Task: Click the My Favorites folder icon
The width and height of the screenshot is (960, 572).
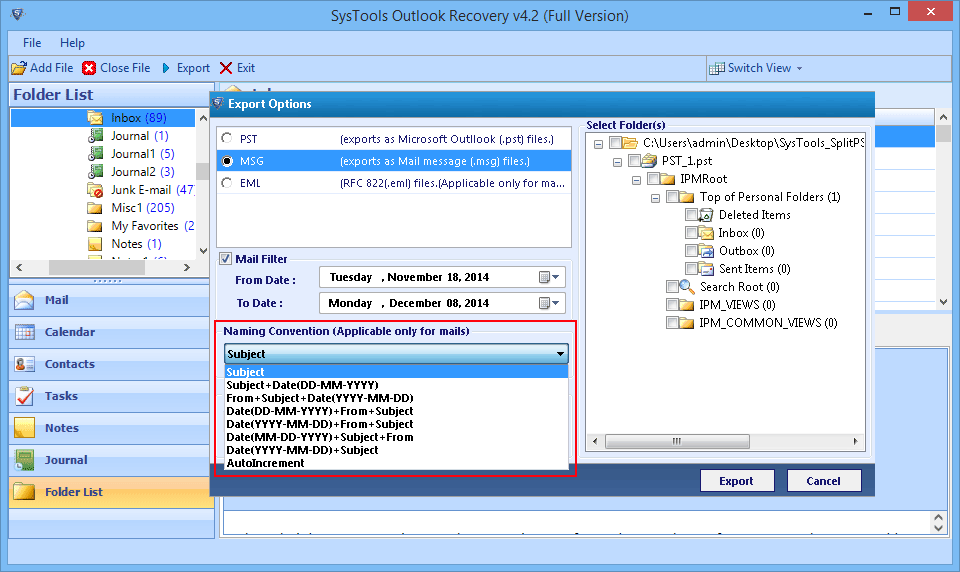Action: (x=95, y=226)
